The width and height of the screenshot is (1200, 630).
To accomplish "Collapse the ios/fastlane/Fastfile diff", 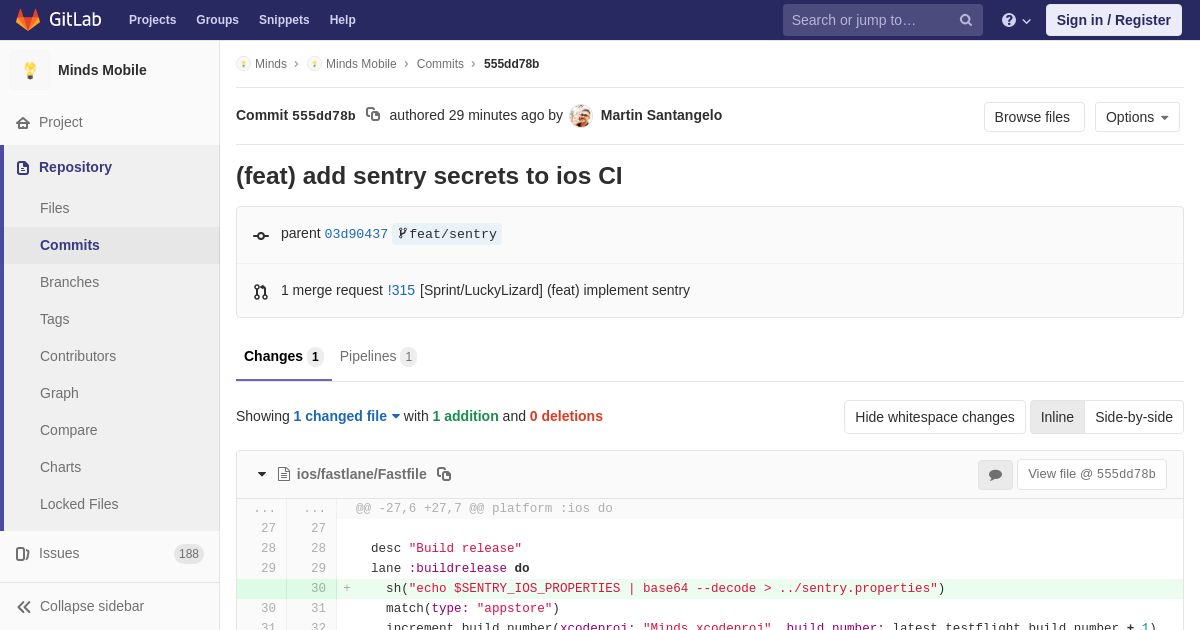I will [262, 474].
